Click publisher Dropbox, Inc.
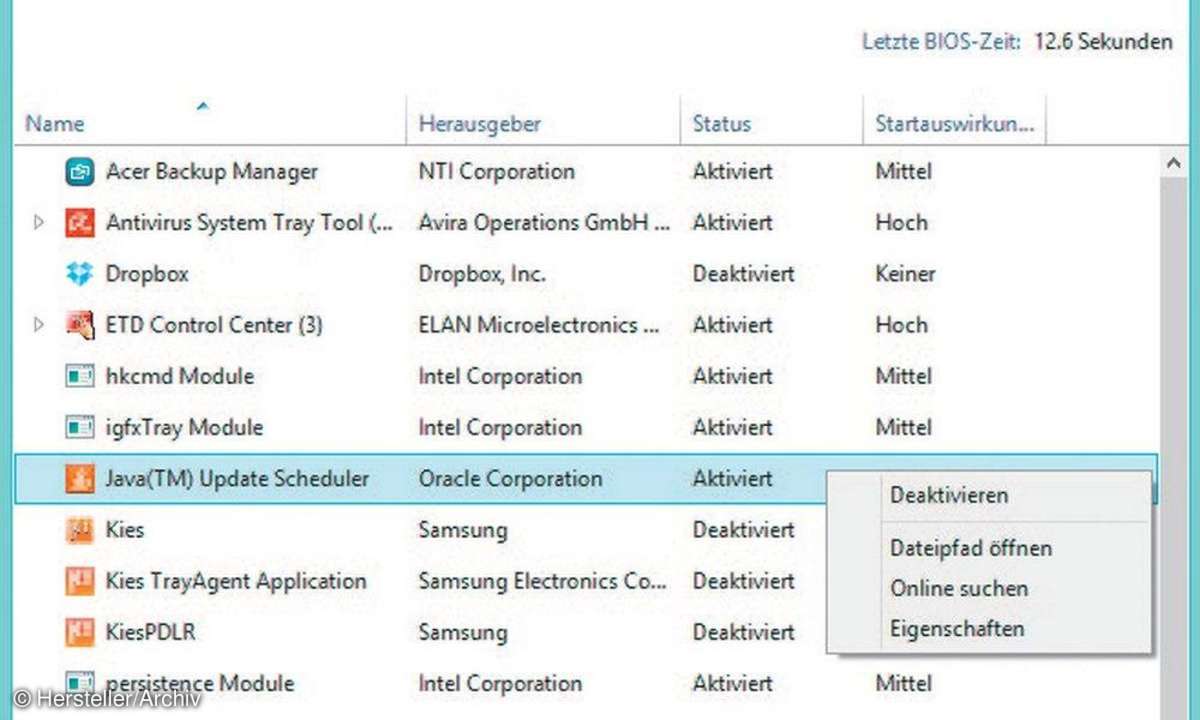The width and height of the screenshot is (1200, 720). 482,274
